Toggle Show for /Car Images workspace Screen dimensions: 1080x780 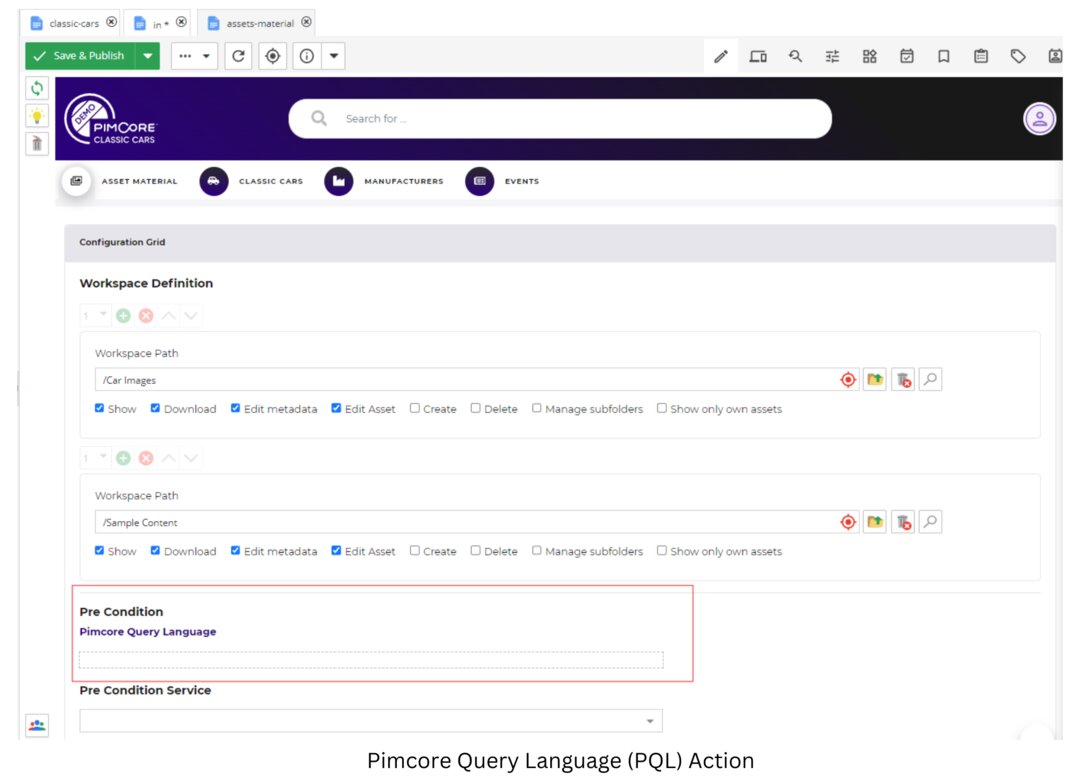click(100, 408)
